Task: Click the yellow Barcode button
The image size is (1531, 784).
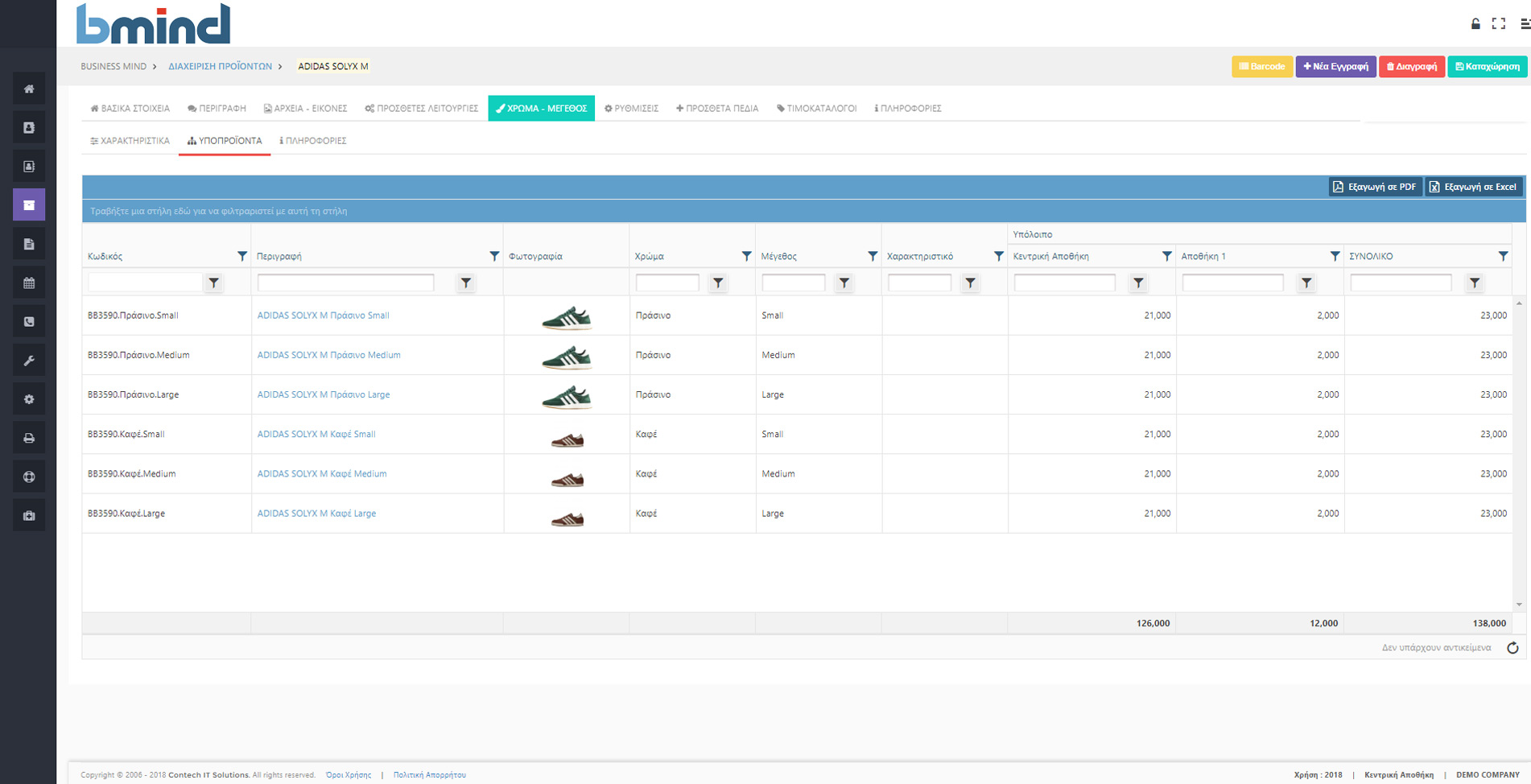Action: (1262, 66)
